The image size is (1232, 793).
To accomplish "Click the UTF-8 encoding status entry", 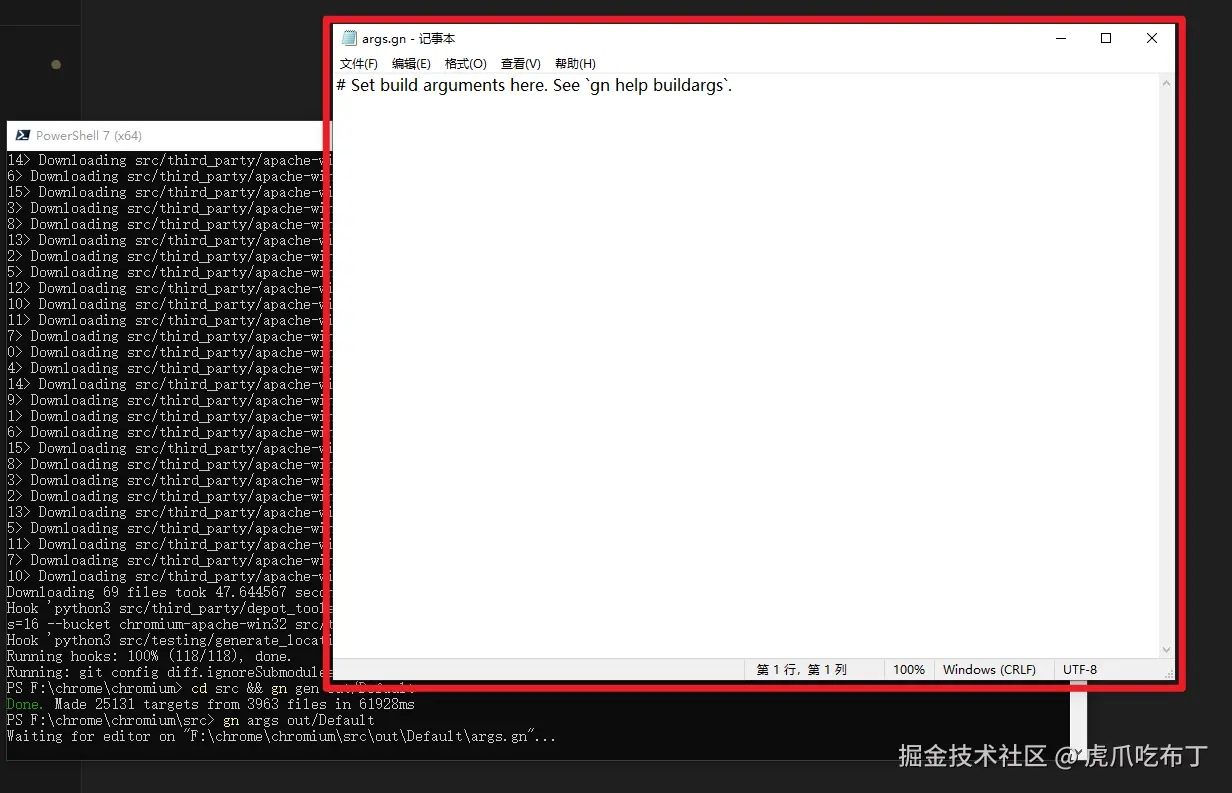I will coord(1080,669).
